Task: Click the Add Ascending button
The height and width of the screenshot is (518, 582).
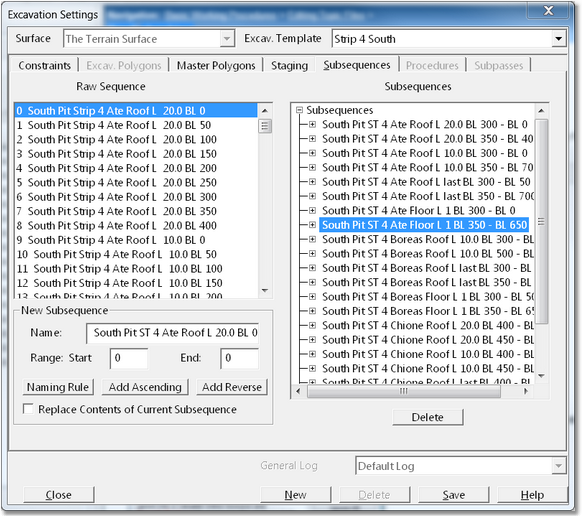Action: (x=145, y=387)
